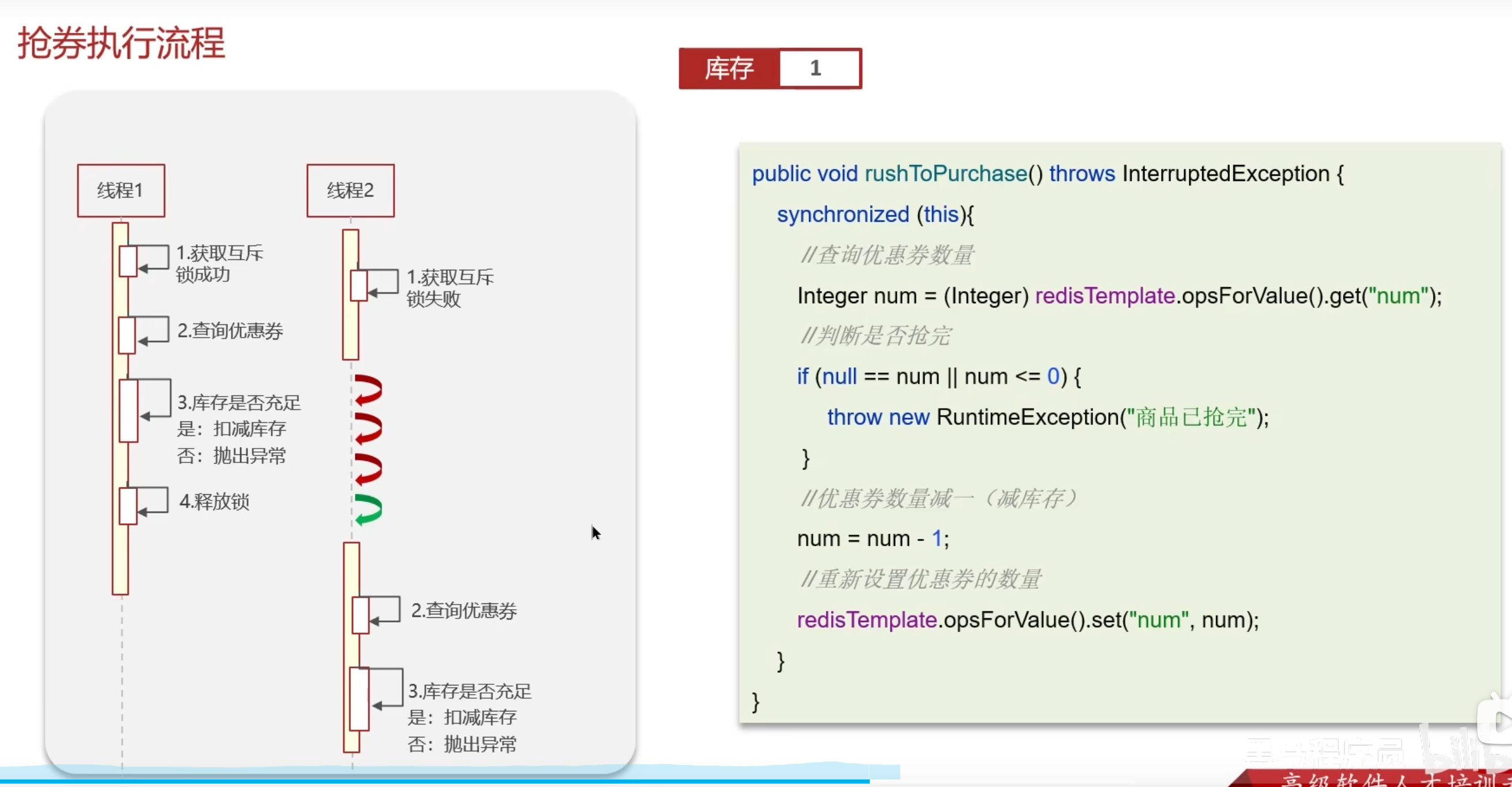Click the 4.释放锁 step label

(x=214, y=501)
